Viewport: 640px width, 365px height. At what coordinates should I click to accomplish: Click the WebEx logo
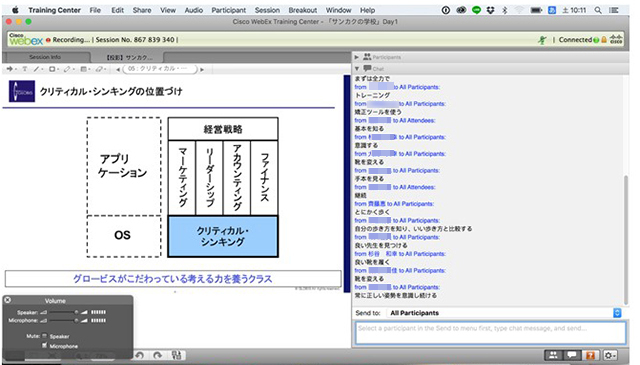pyautogui.click(x=26, y=40)
